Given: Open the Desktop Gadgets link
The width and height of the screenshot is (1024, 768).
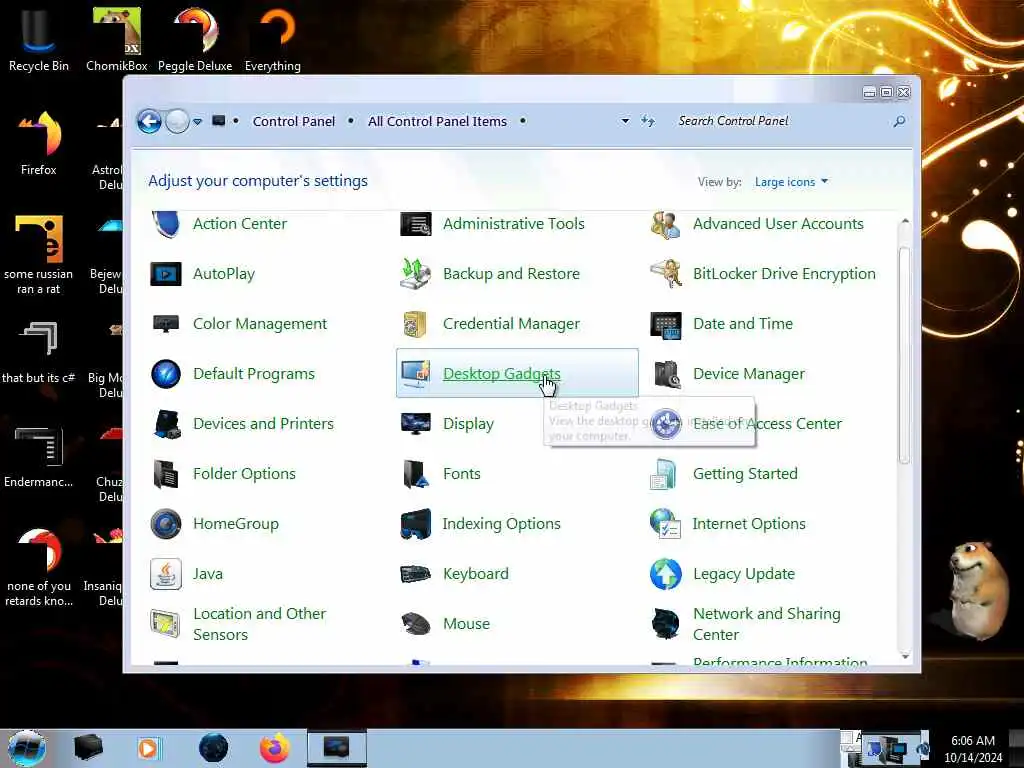Looking at the screenshot, I should (x=502, y=374).
